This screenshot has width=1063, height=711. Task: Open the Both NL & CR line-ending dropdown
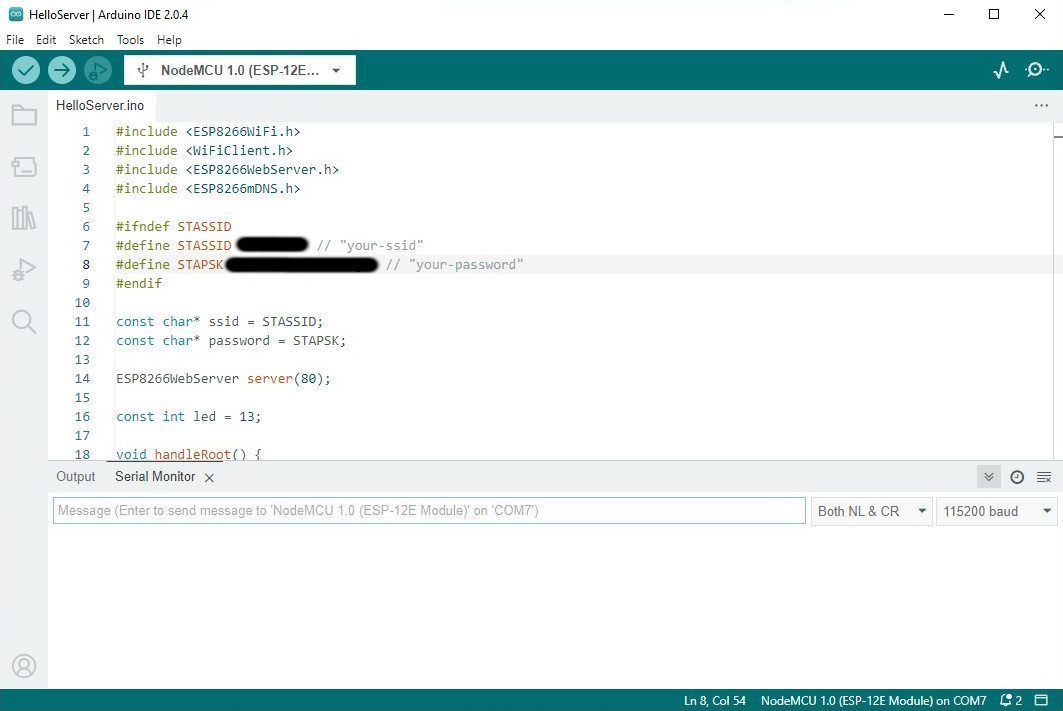coord(872,511)
